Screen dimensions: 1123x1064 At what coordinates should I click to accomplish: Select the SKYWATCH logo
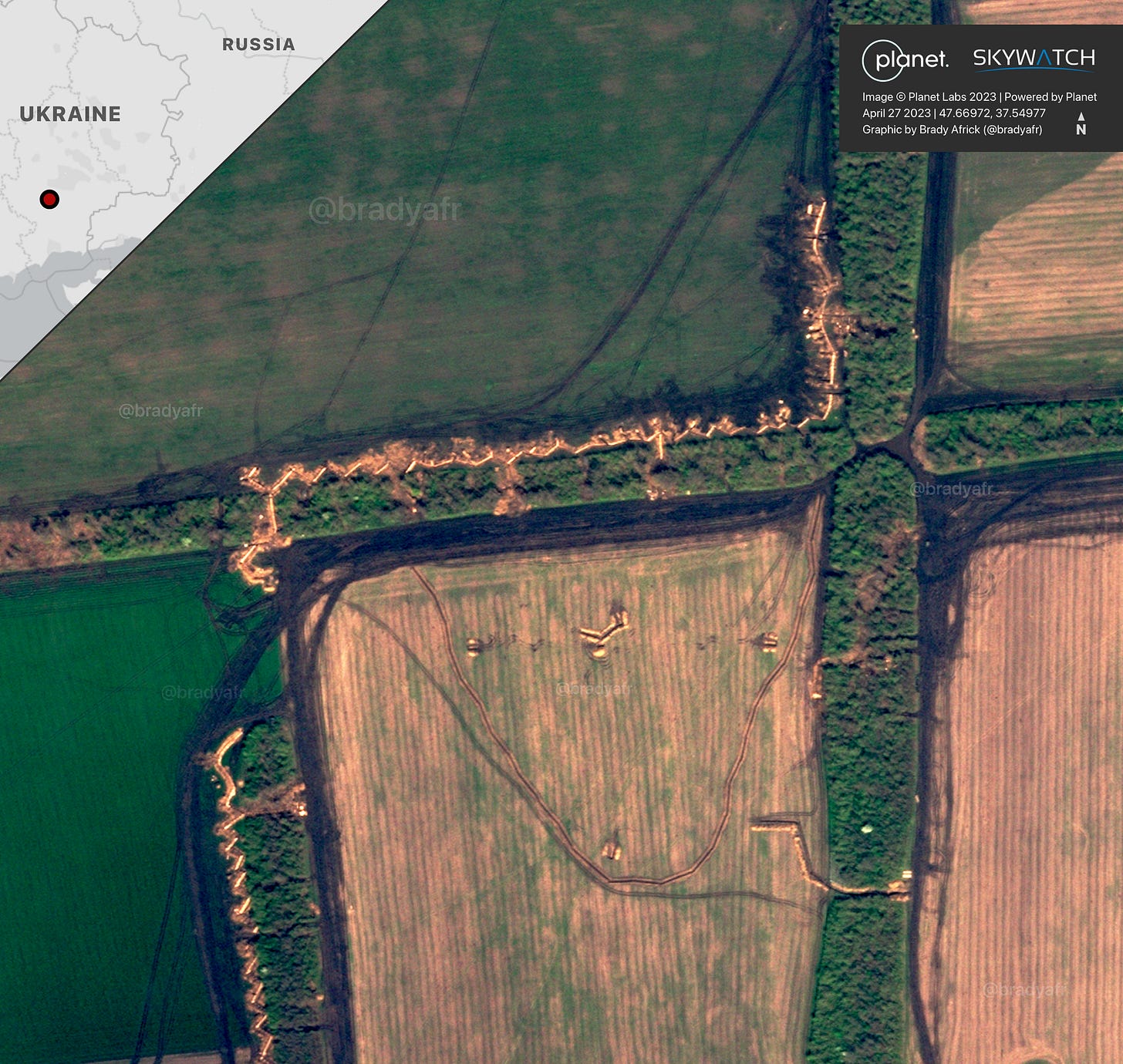(1034, 57)
